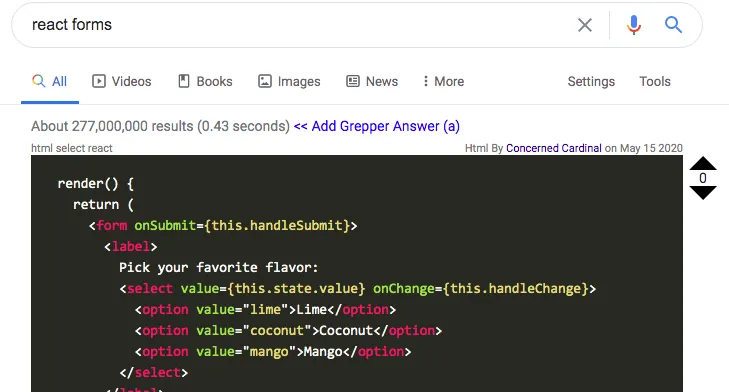Click the closing </select> code line
The height and width of the screenshot is (392, 729).
[x=153, y=372]
